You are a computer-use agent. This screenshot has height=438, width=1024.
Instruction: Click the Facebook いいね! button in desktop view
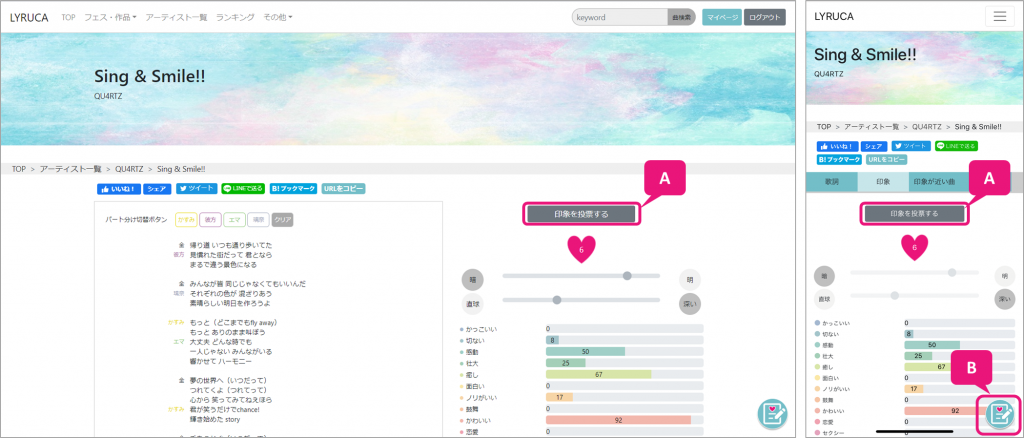click(x=118, y=188)
